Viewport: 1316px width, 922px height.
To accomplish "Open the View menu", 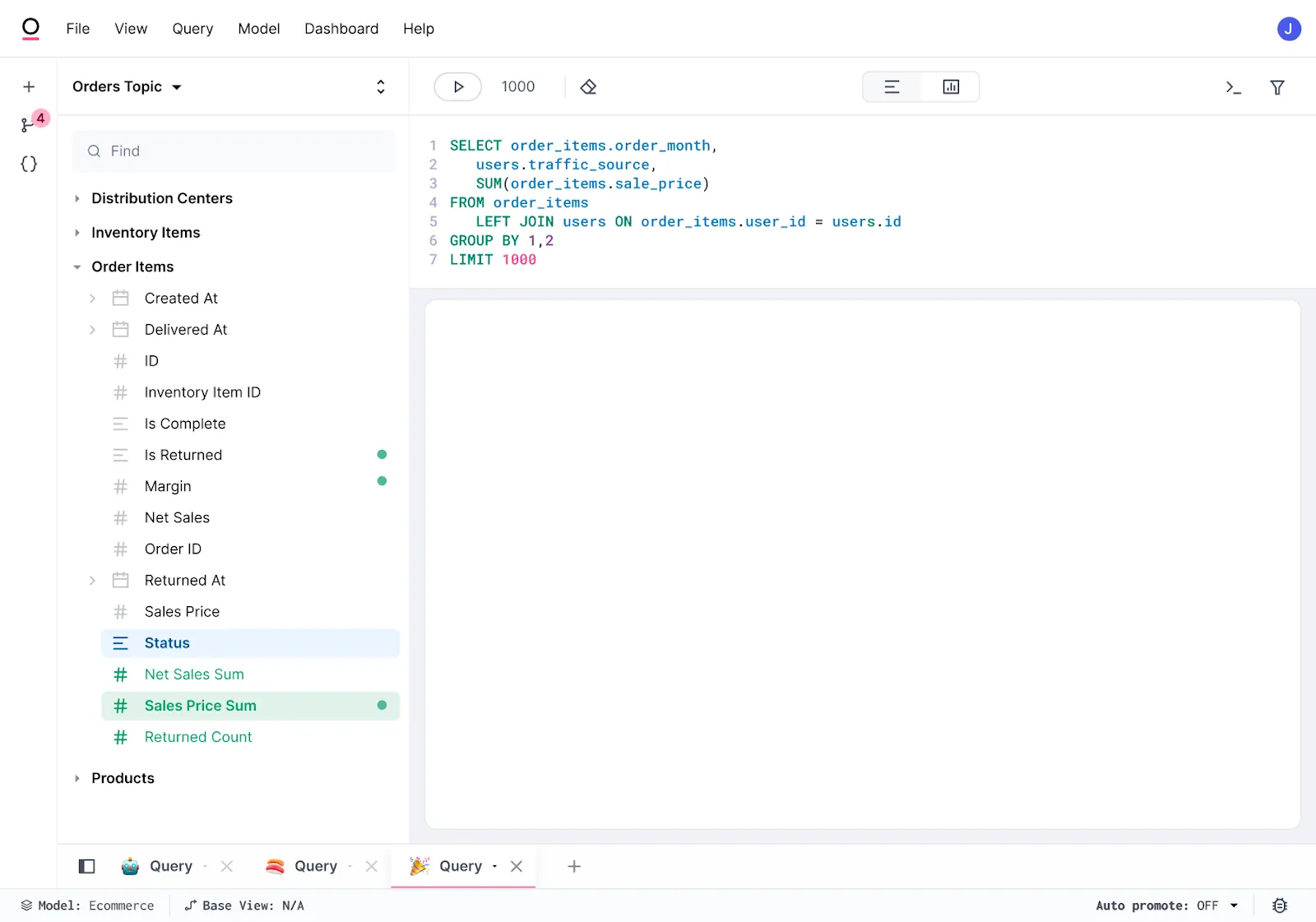I will click(131, 29).
